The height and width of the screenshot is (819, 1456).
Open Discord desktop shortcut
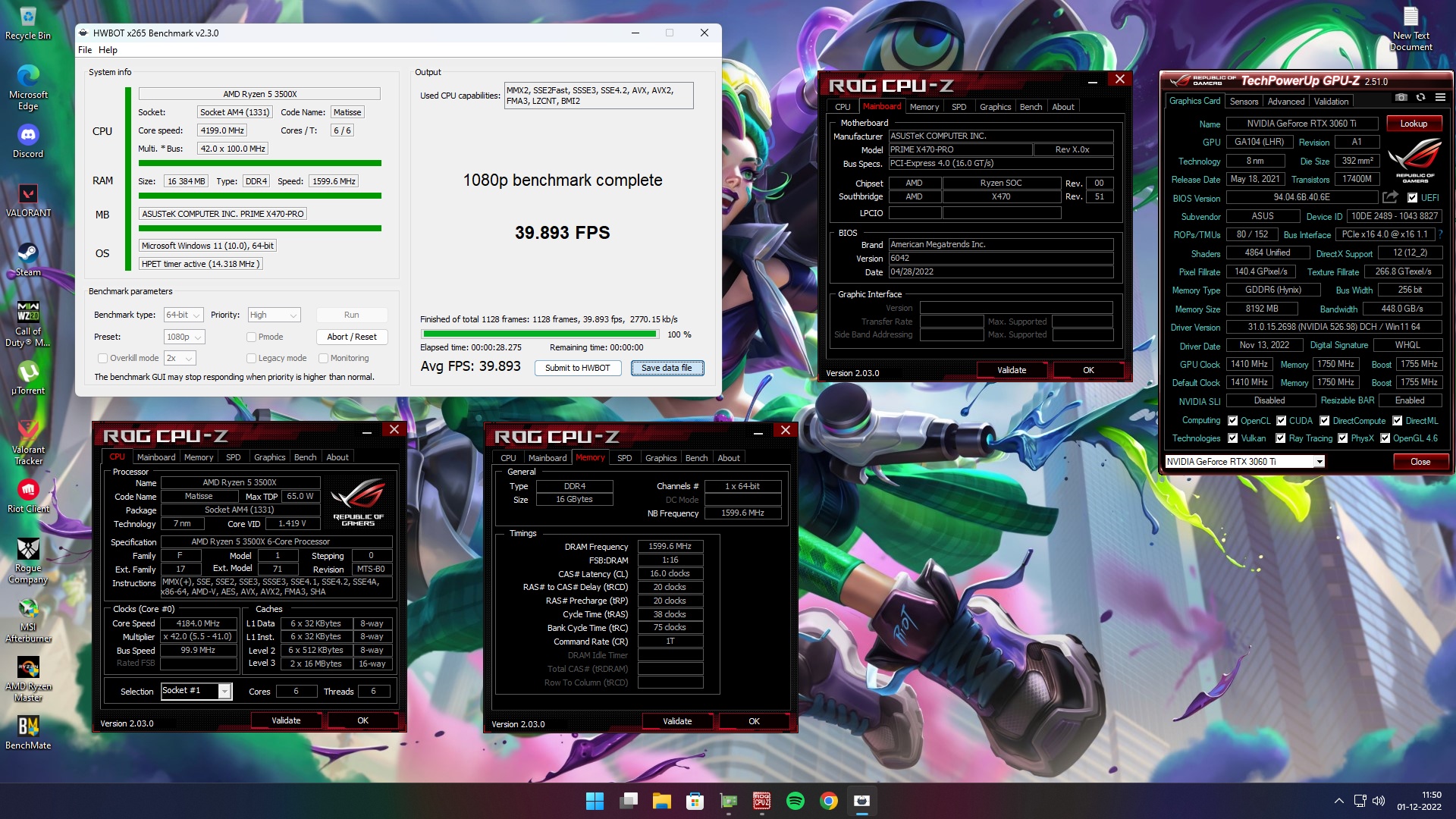(x=28, y=141)
